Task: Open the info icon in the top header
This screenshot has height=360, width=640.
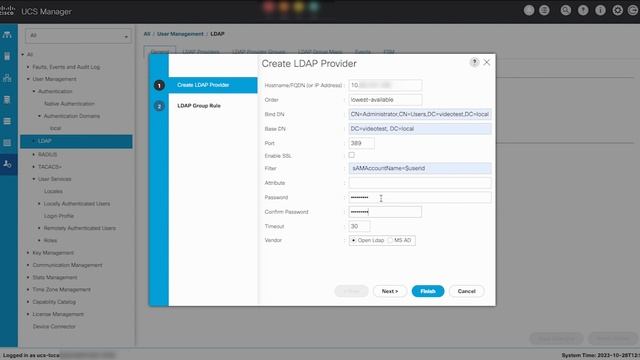Action: pyautogui.click(x=600, y=11)
